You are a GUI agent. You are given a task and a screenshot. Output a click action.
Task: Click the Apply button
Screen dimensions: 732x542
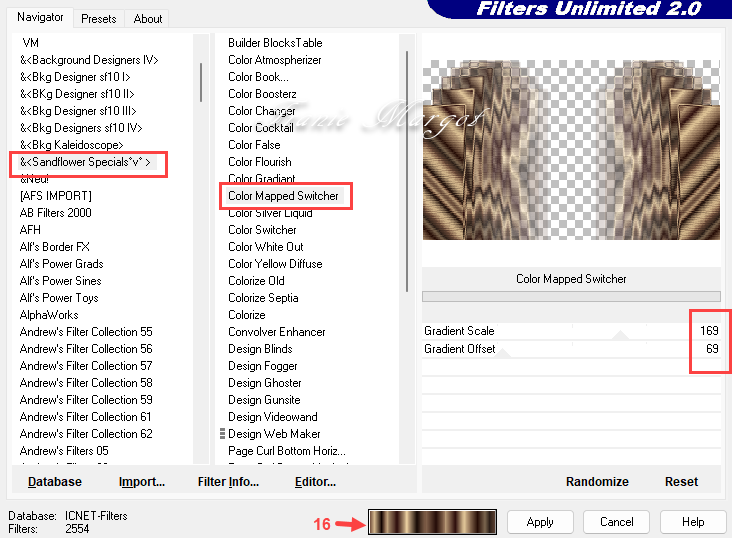[x=539, y=522]
